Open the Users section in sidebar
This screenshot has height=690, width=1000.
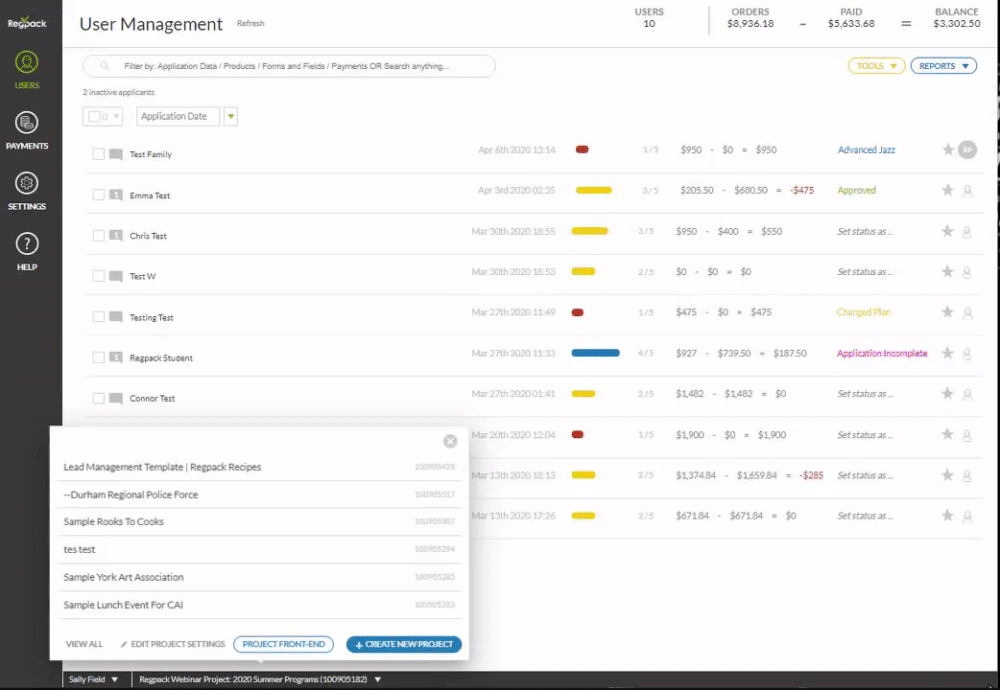tap(27, 70)
